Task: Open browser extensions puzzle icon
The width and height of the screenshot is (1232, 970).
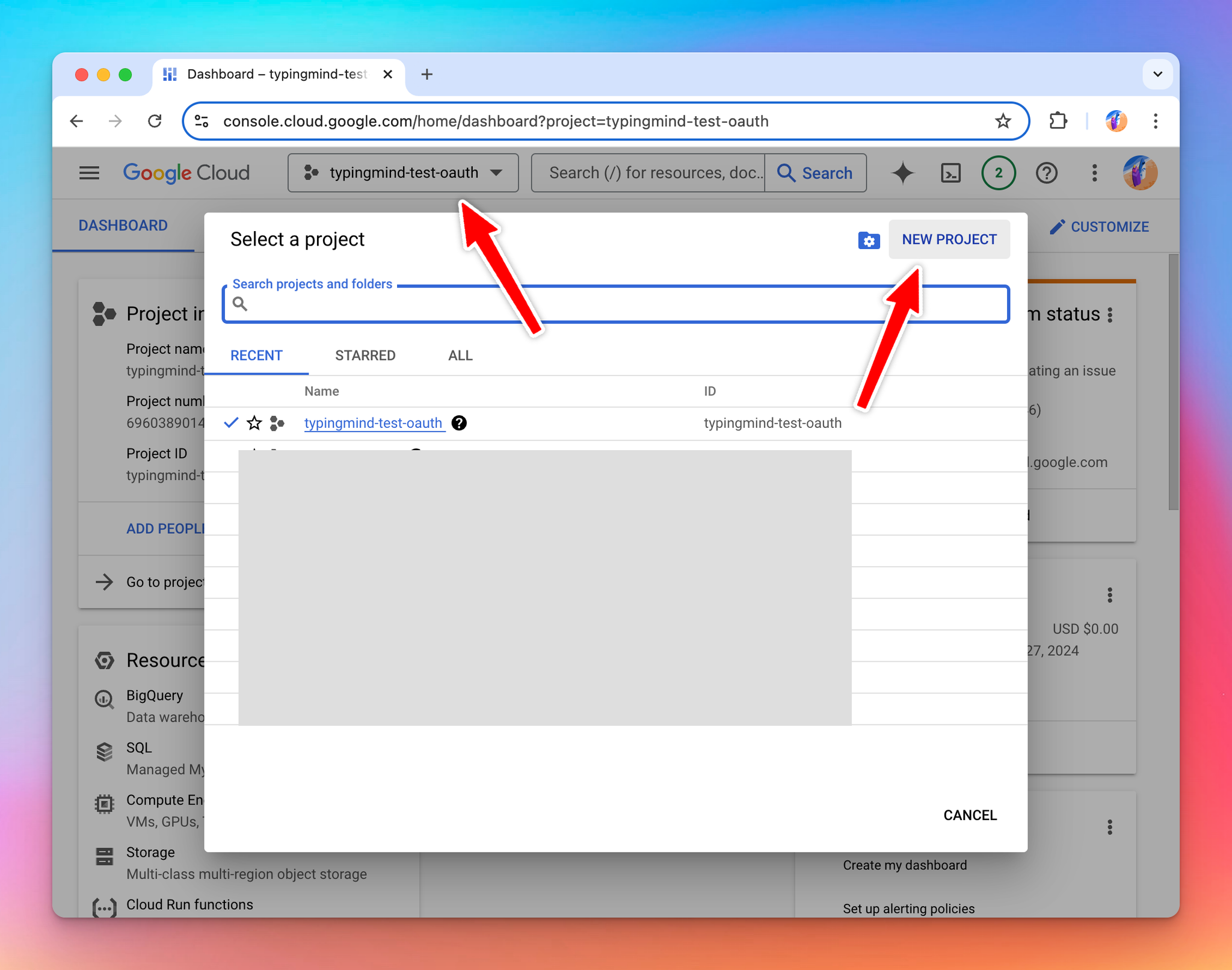Action: point(1058,122)
